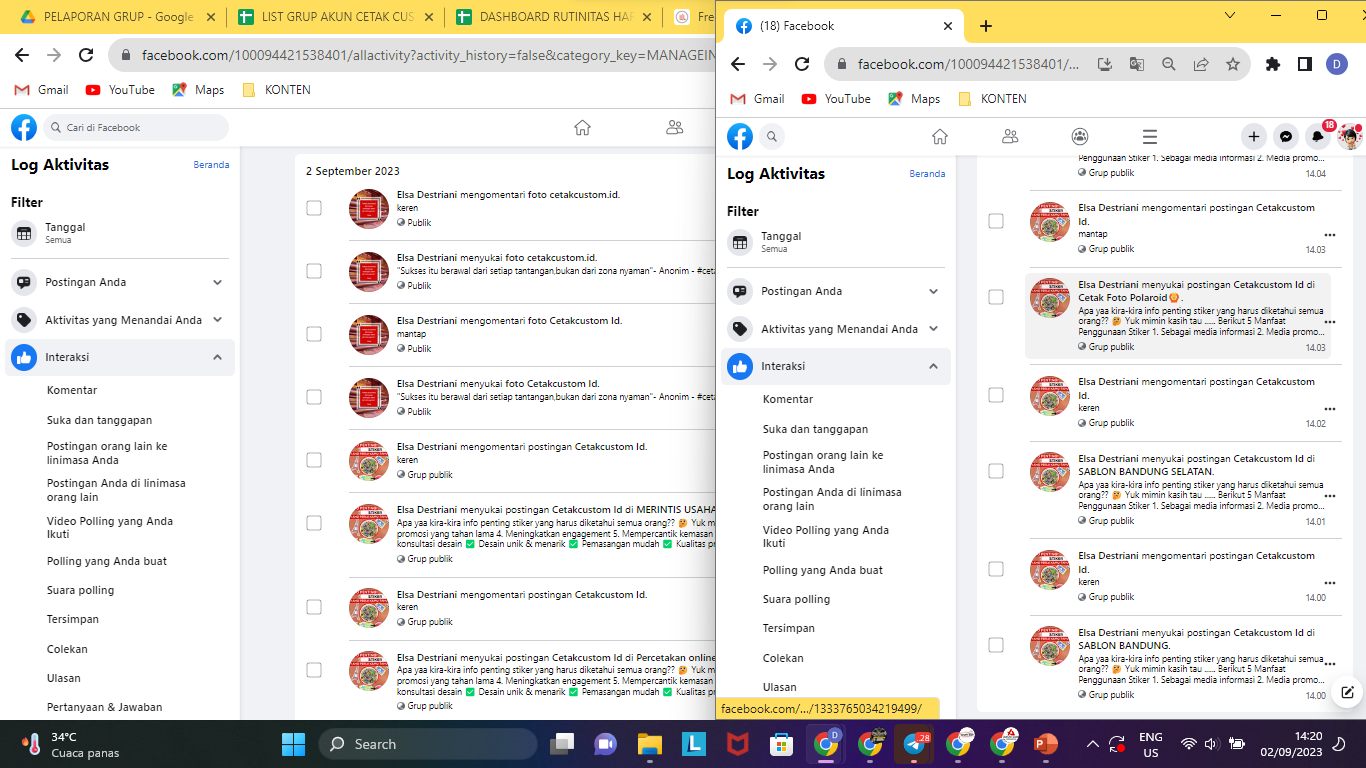Open 'YouTube' bookmark in right window
1366x768 pixels.
pos(837,99)
